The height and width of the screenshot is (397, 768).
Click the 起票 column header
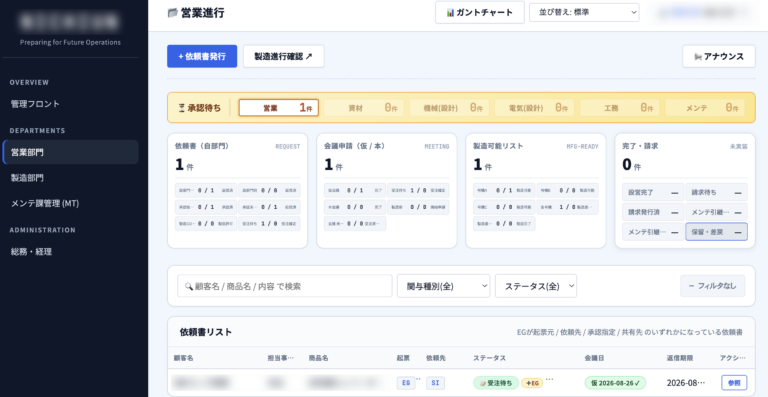pos(403,358)
